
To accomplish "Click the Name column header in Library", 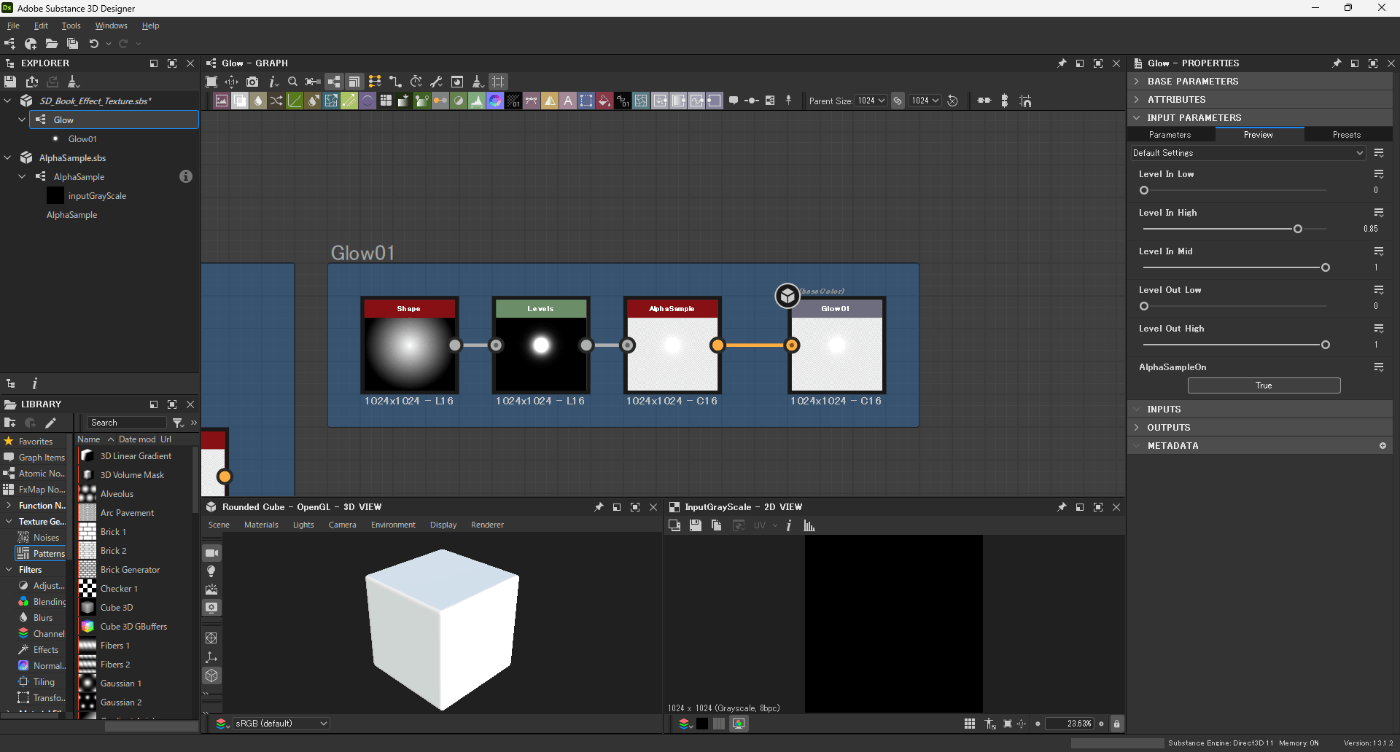I will click(x=89, y=439).
